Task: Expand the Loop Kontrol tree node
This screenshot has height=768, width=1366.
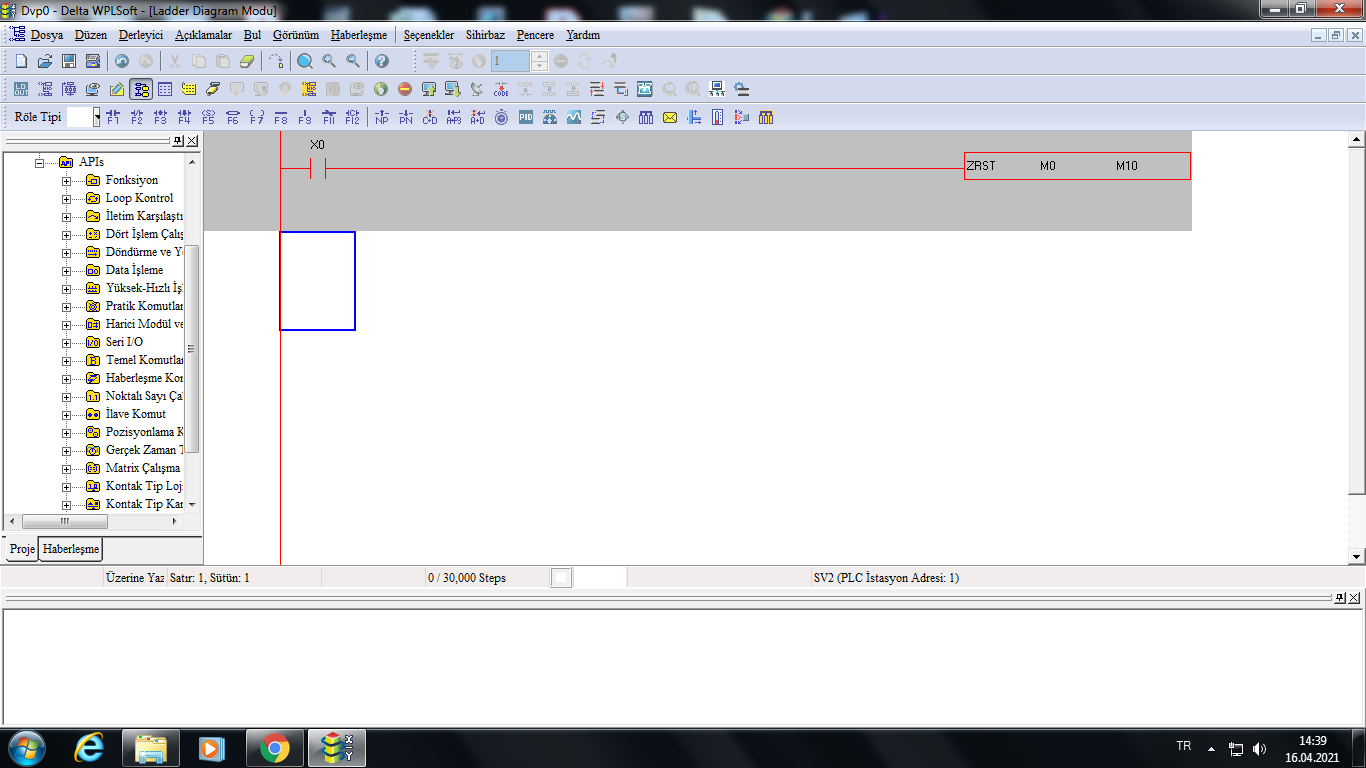Action: 67,198
